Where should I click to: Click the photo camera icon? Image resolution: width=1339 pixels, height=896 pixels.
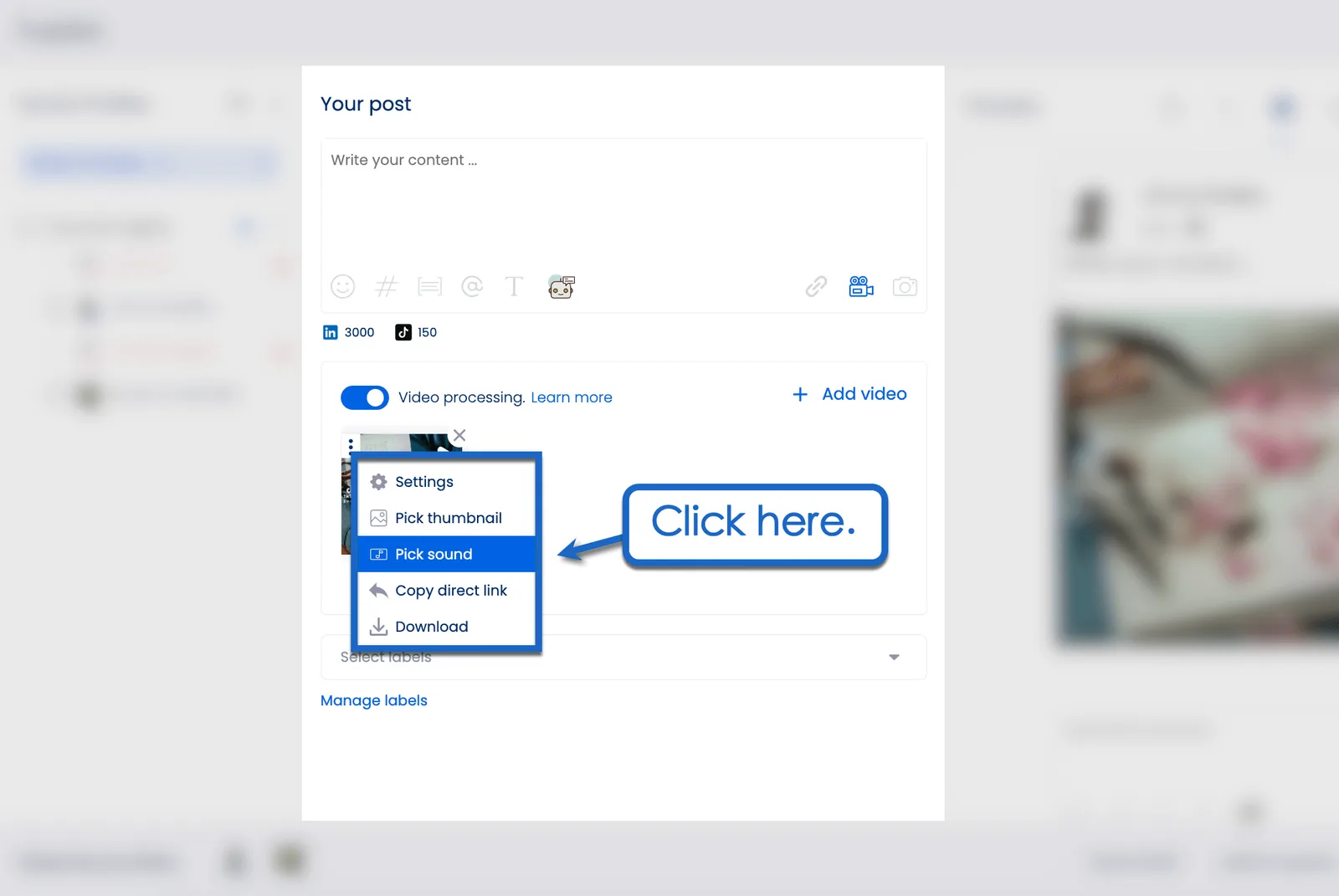pyautogui.click(x=905, y=287)
